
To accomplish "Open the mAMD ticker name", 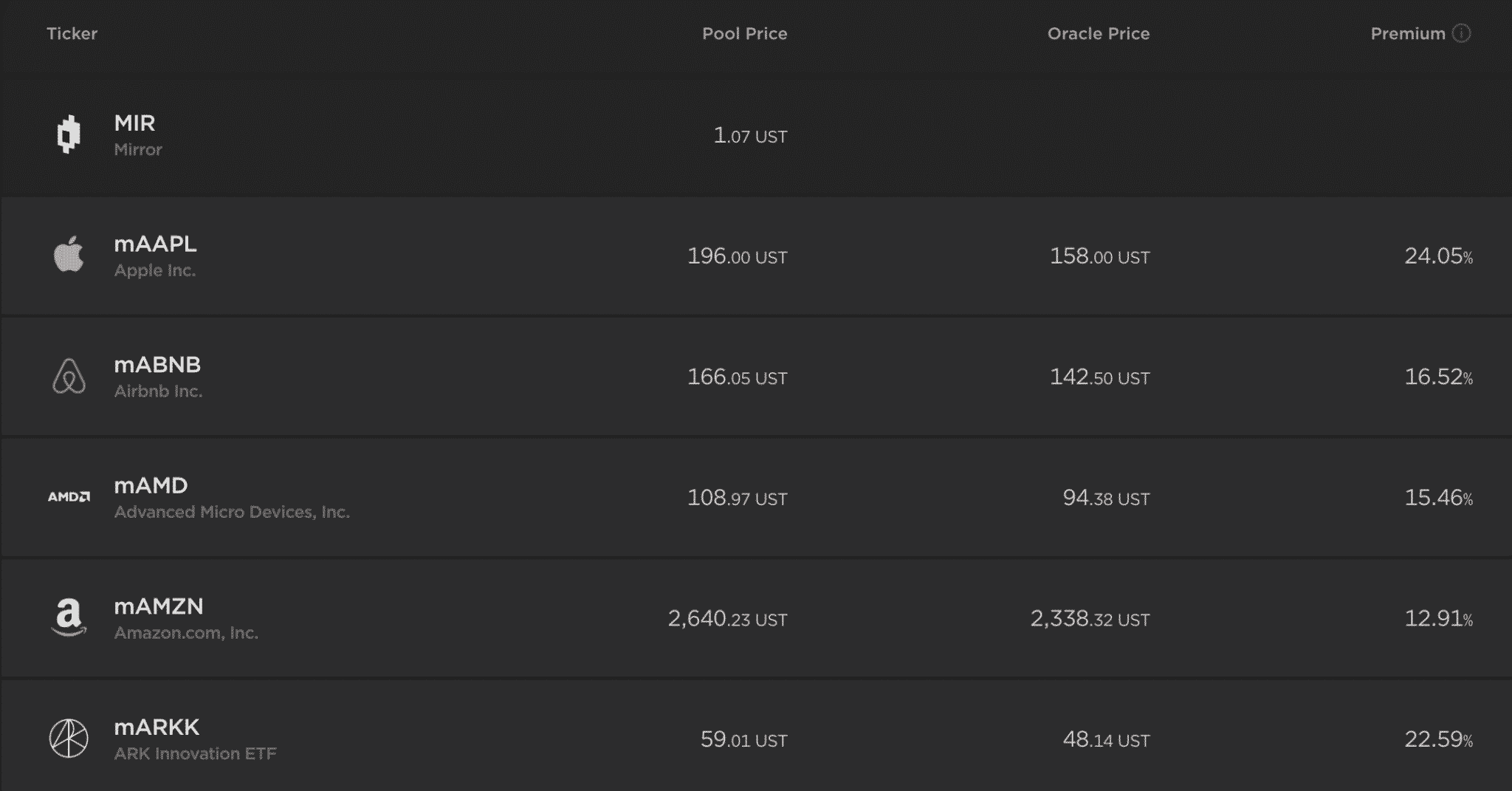I will click(151, 485).
